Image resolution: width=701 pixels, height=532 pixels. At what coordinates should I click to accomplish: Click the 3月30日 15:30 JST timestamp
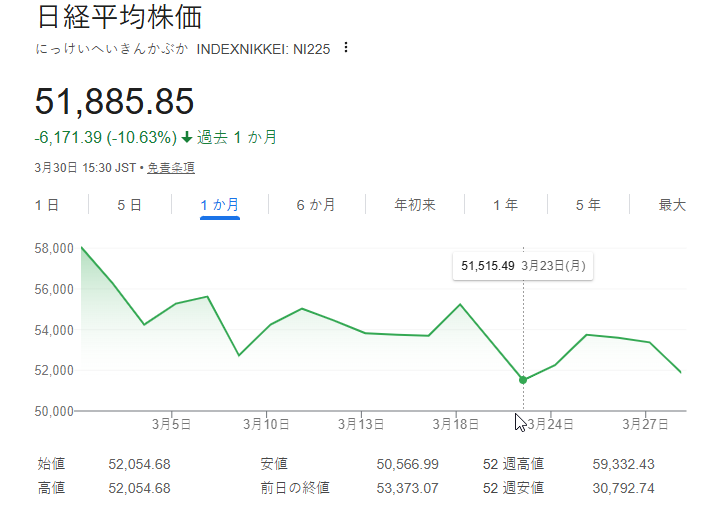(x=85, y=168)
